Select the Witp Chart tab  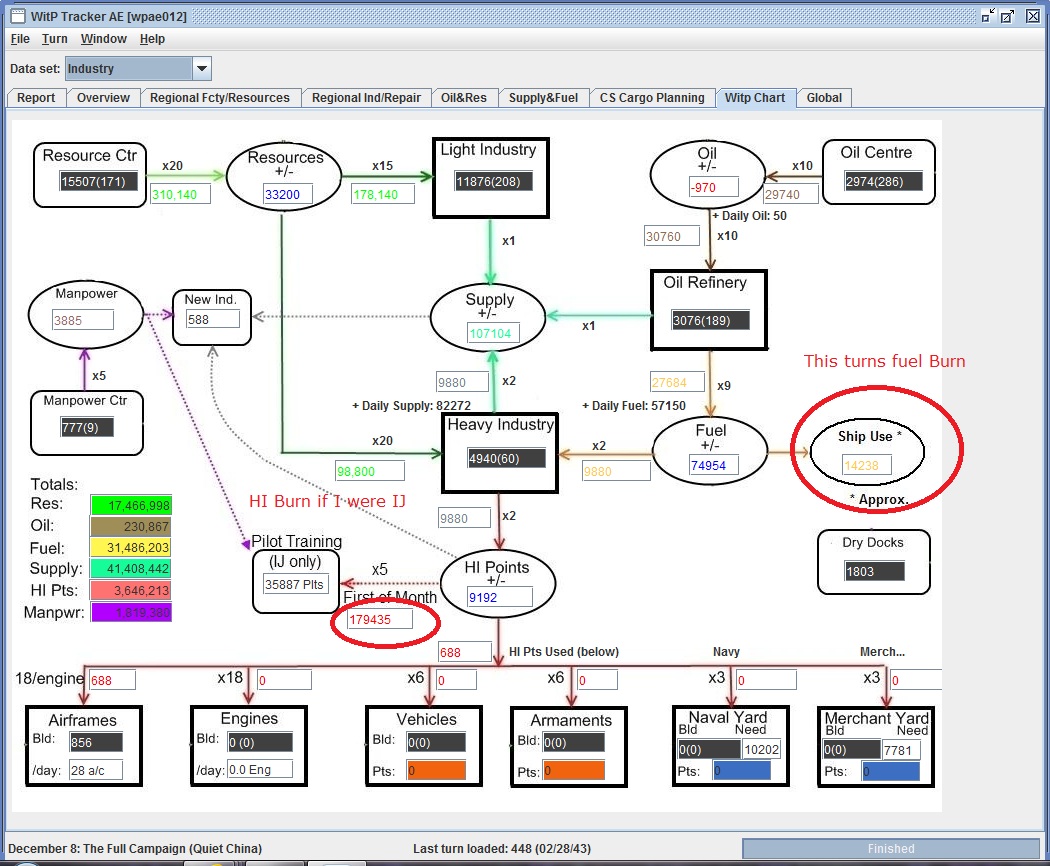(755, 98)
